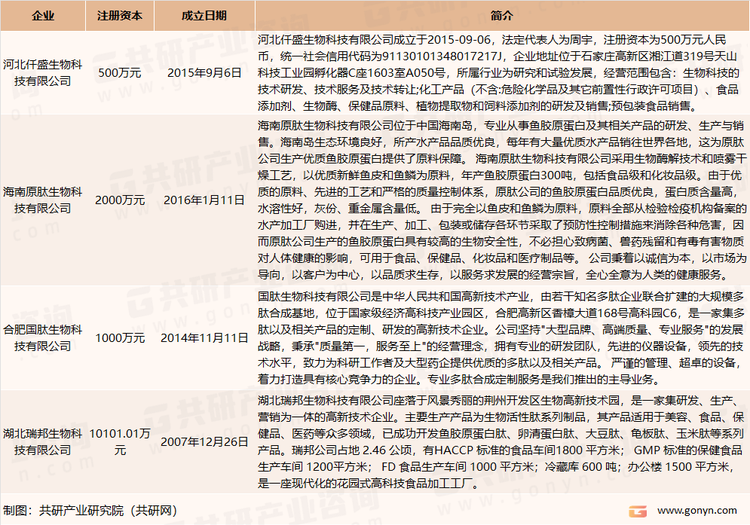The image size is (750, 525).
Task: Select the 10101.01万元 registered capital cell
Action: point(120,441)
